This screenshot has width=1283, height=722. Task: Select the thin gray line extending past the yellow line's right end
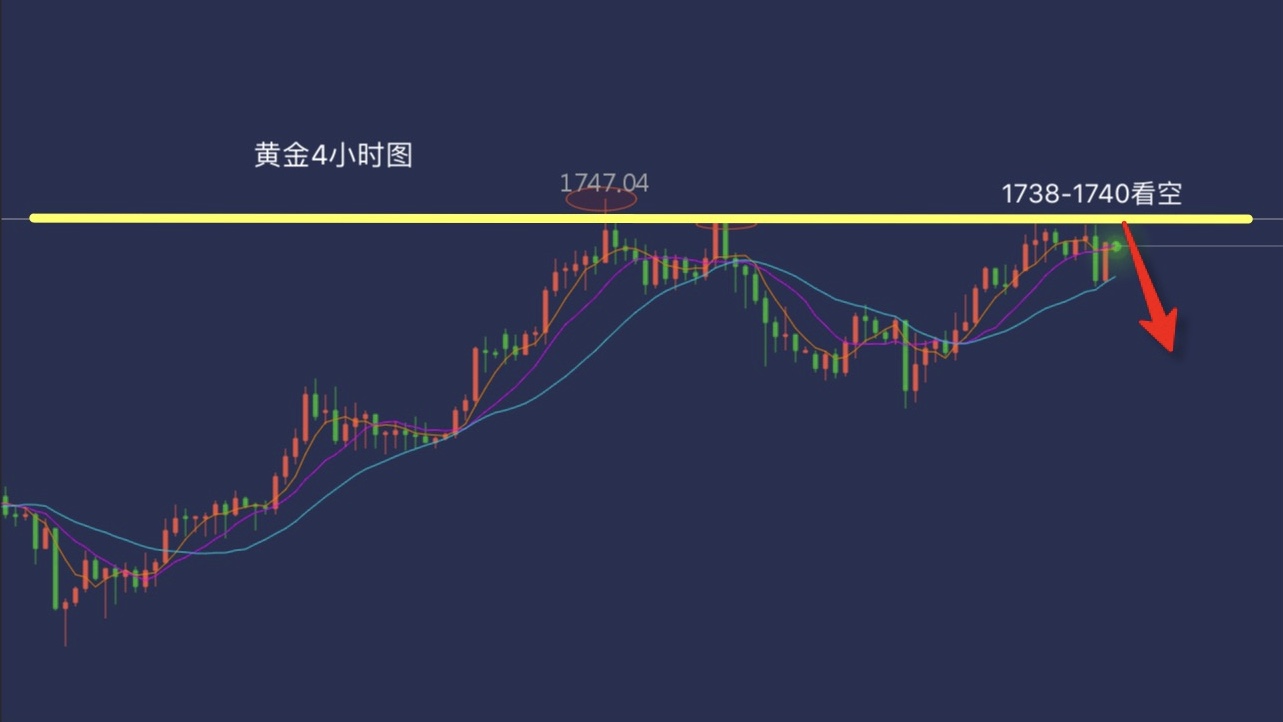1267,218
